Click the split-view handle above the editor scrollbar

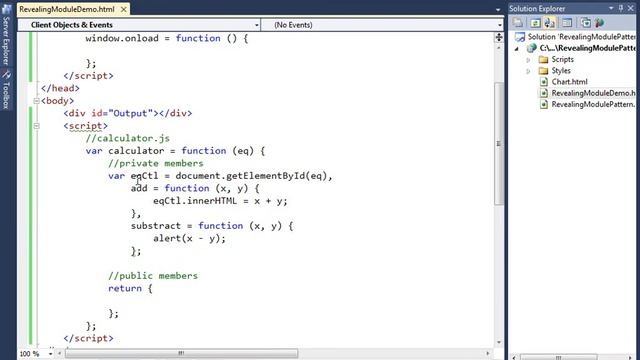pyautogui.click(x=499, y=38)
